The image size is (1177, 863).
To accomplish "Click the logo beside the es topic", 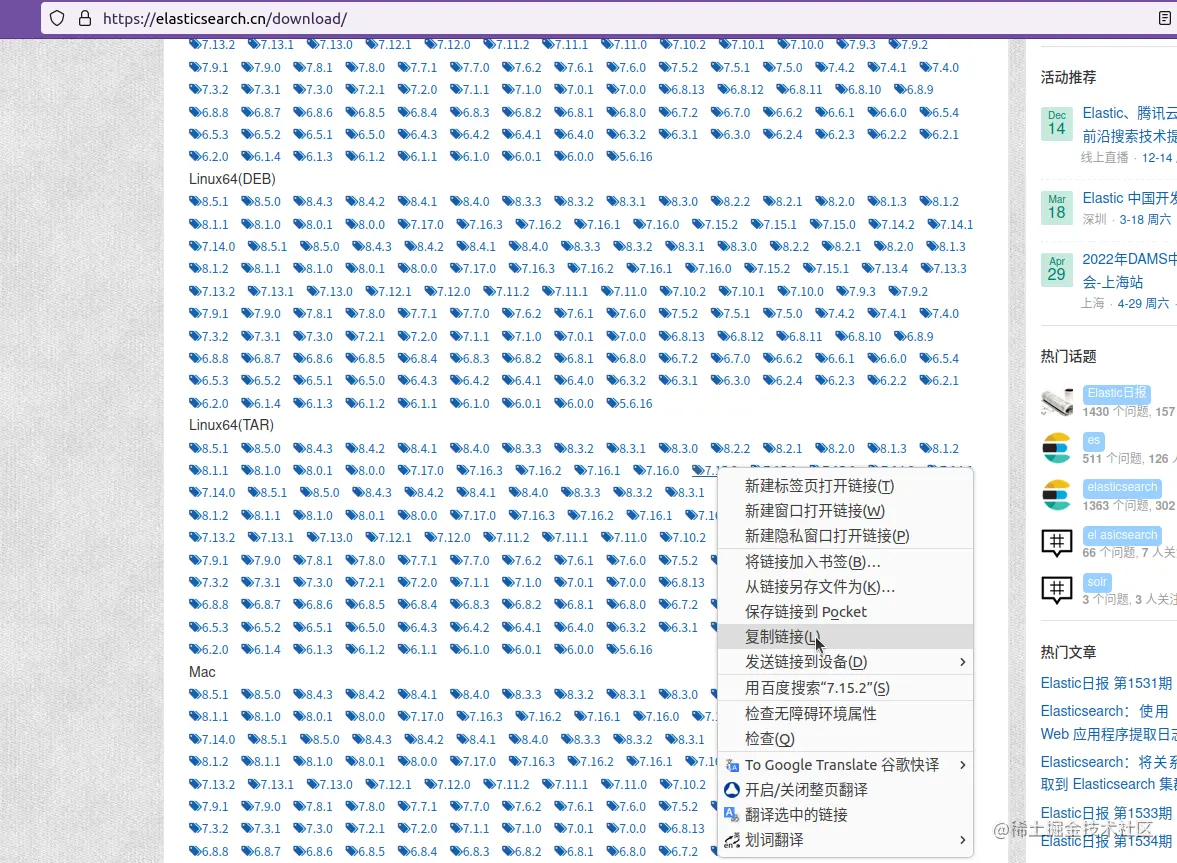I will point(1057,448).
